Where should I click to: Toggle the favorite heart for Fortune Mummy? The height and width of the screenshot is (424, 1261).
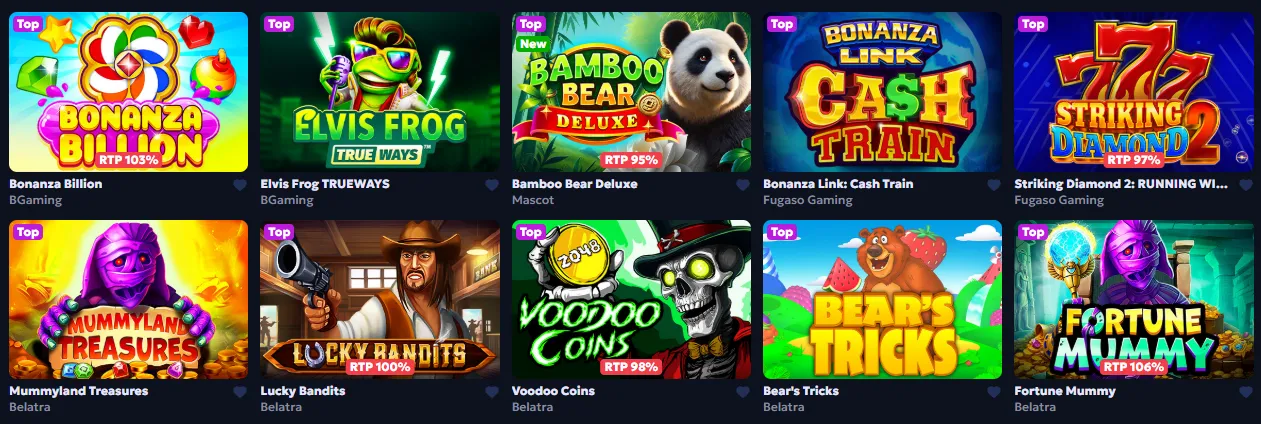tap(1245, 392)
